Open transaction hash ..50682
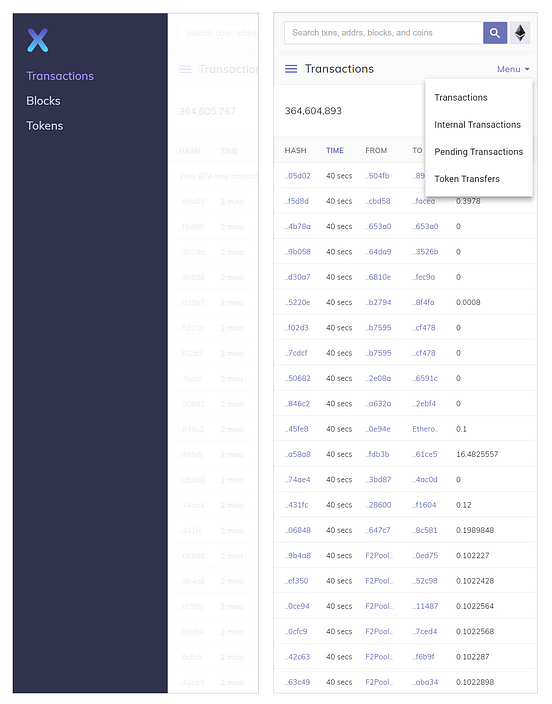Image resolution: width=552 pixels, height=704 pixels. tap(298, 378)
